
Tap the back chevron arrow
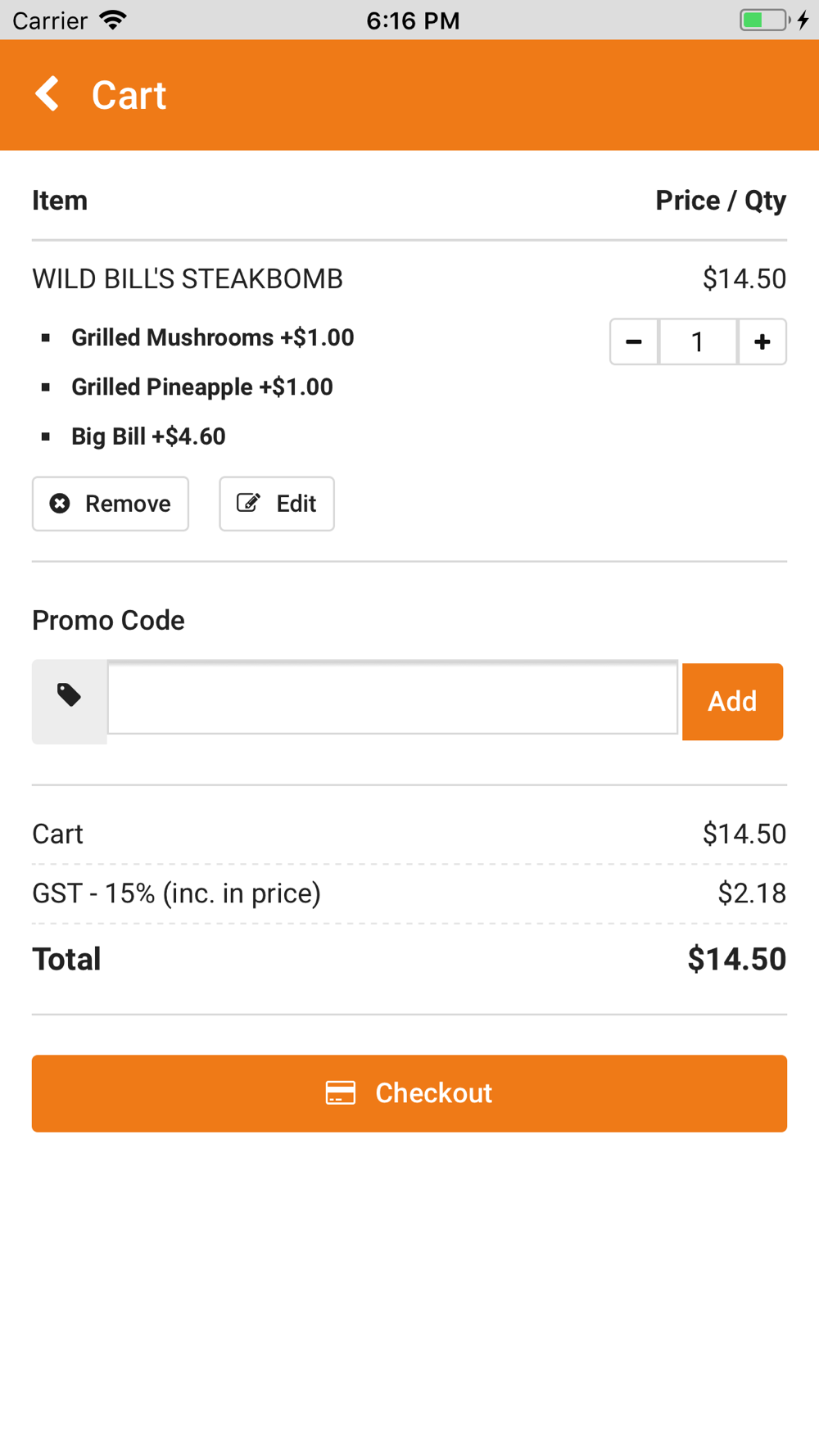48,94
